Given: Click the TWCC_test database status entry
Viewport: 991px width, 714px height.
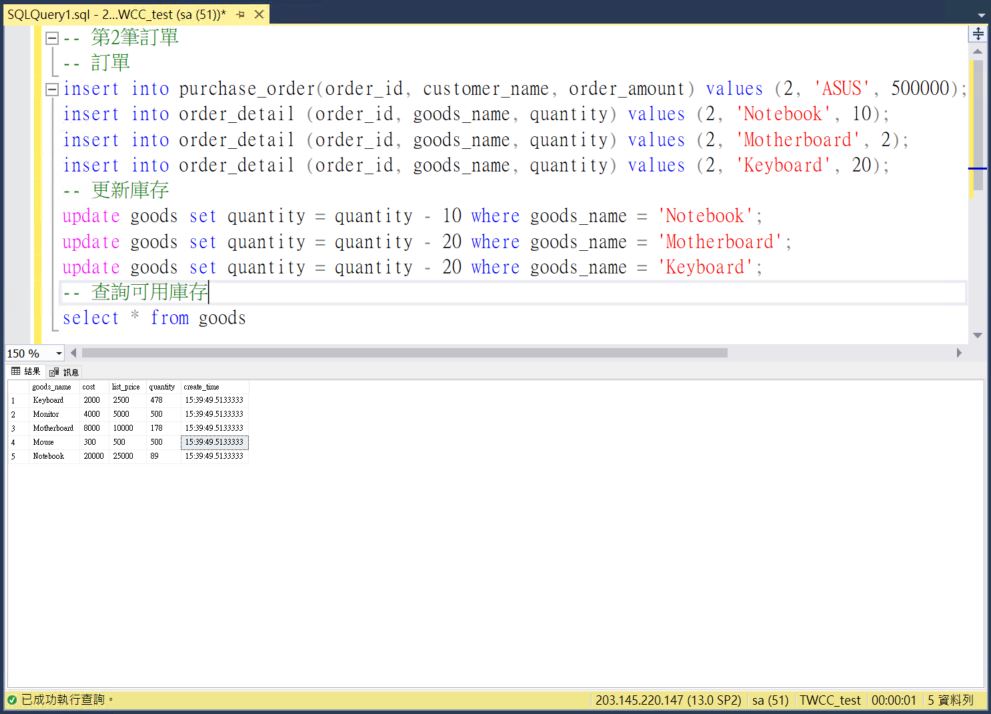Looking at the screenshot, I should pos(830,700).
